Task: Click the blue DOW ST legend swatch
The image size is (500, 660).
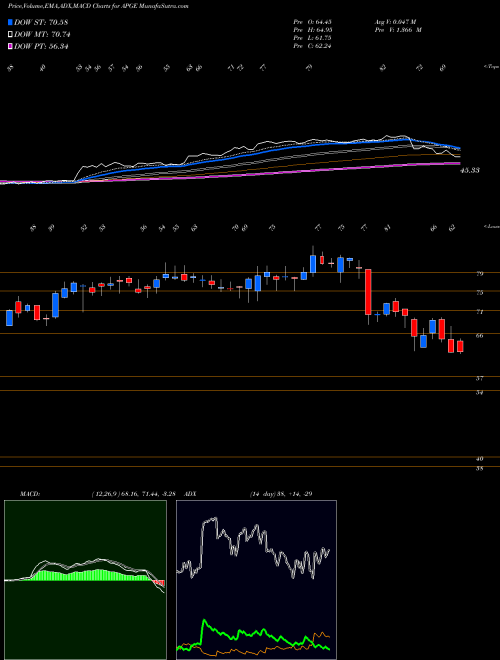Action: coord(11,22)
